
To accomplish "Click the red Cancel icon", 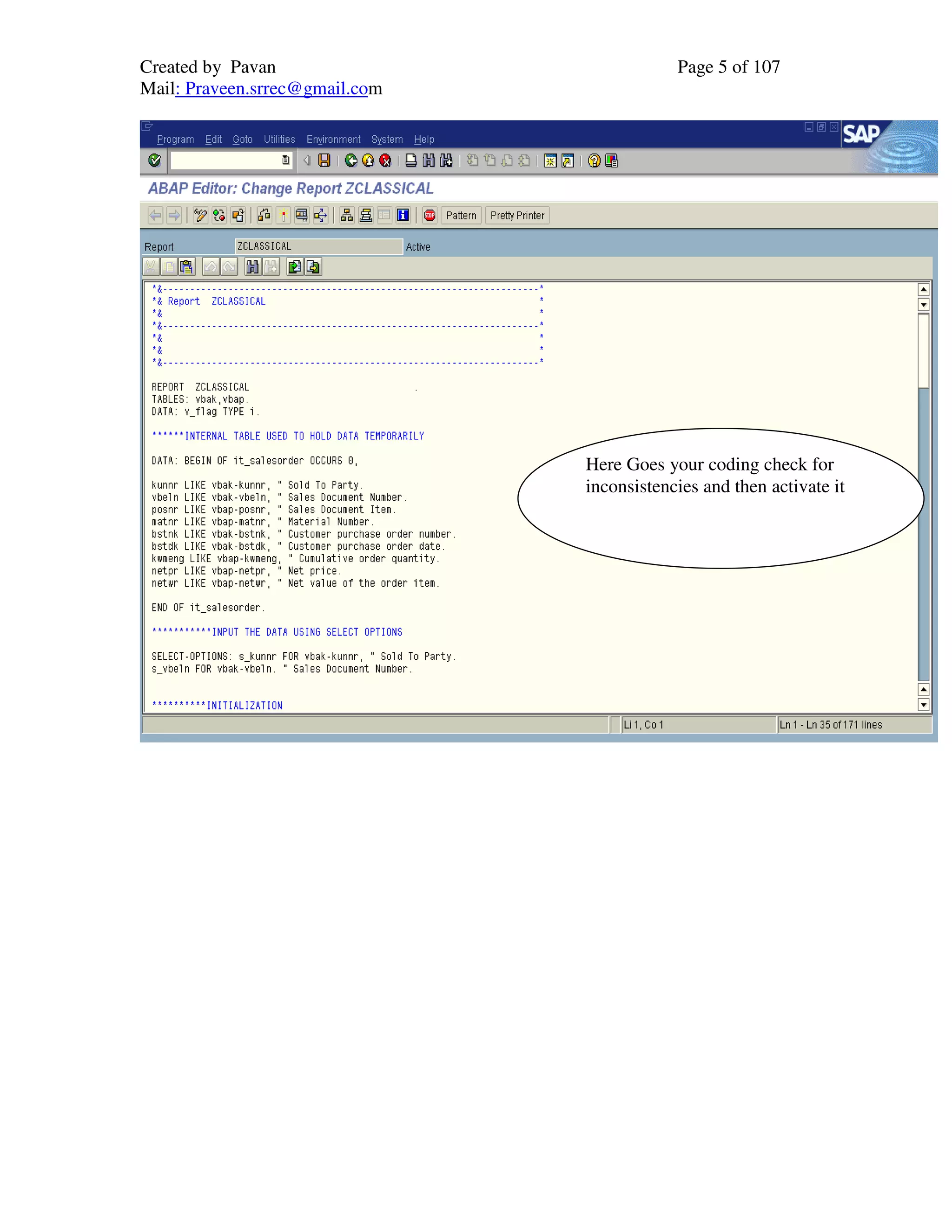I will pyautogui.click(x=385, y=161).
